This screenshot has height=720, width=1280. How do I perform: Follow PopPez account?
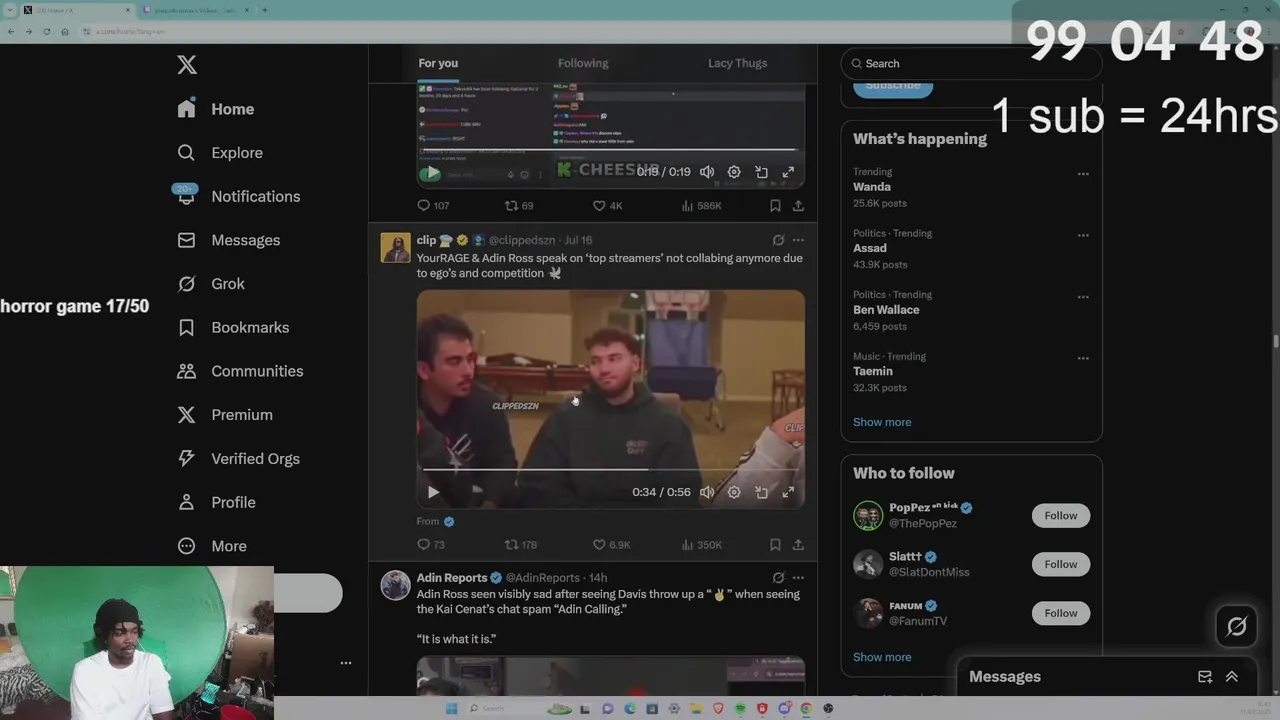pos(1061,516)
